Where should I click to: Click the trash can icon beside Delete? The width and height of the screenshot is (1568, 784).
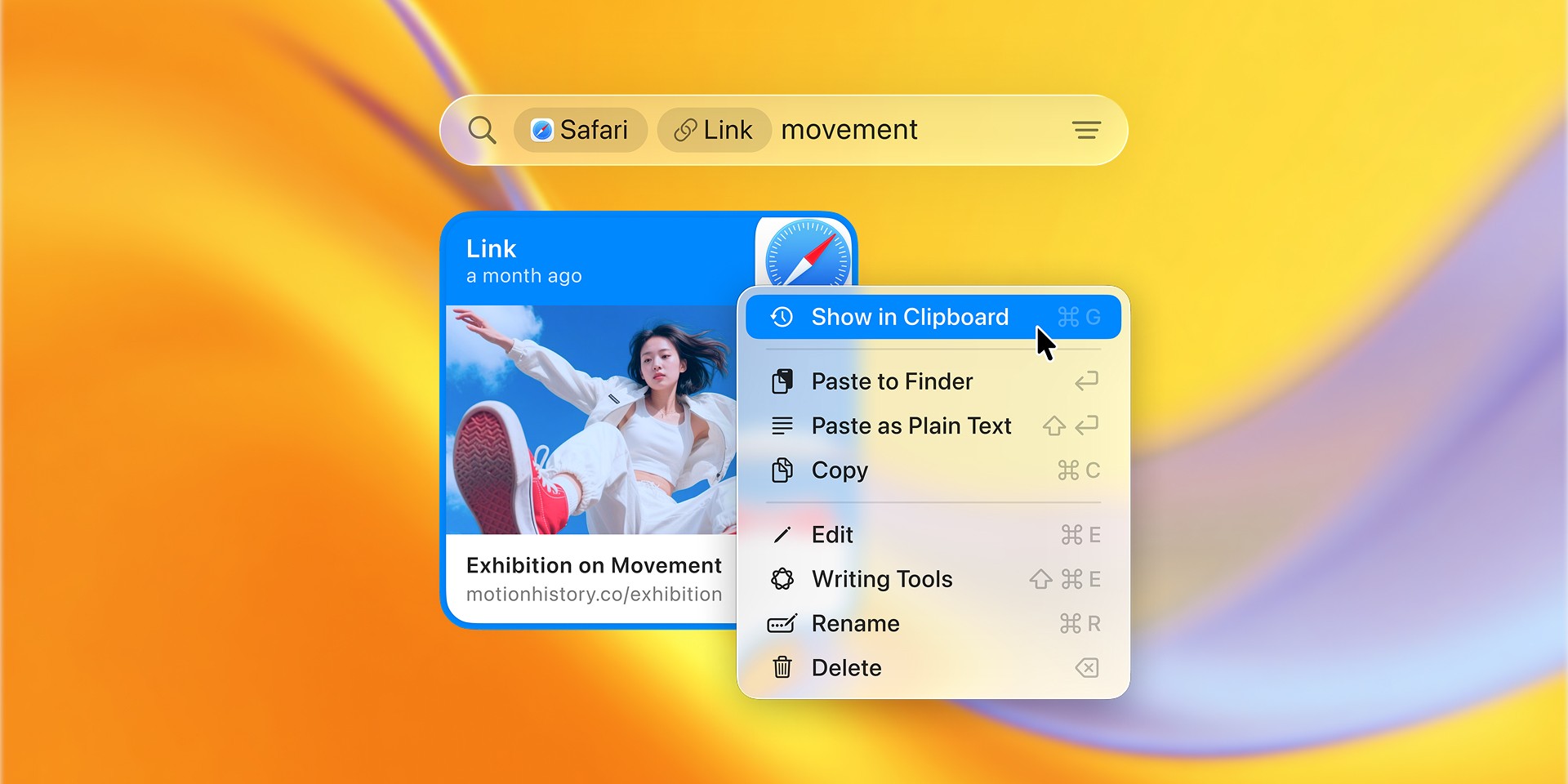tap(782, 668)
